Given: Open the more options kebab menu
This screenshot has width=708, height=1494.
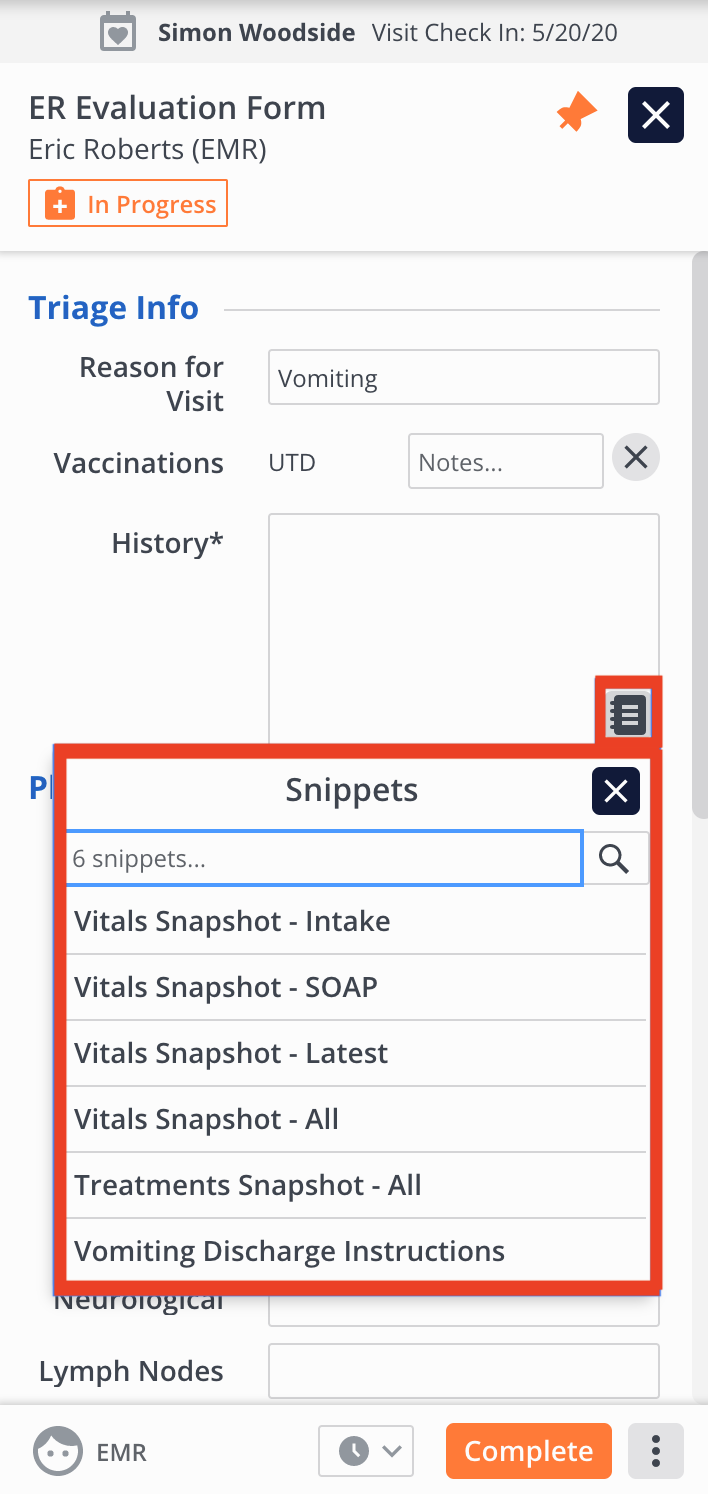Looking at the screenshot, I should click(655, 1451).
